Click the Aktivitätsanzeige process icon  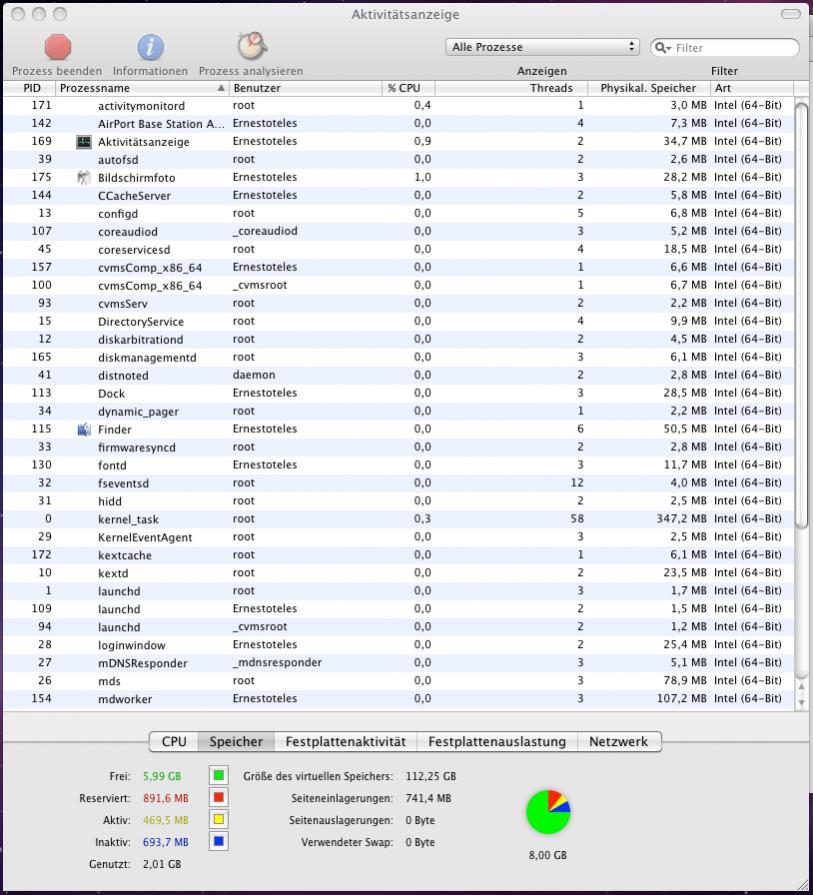84,142
